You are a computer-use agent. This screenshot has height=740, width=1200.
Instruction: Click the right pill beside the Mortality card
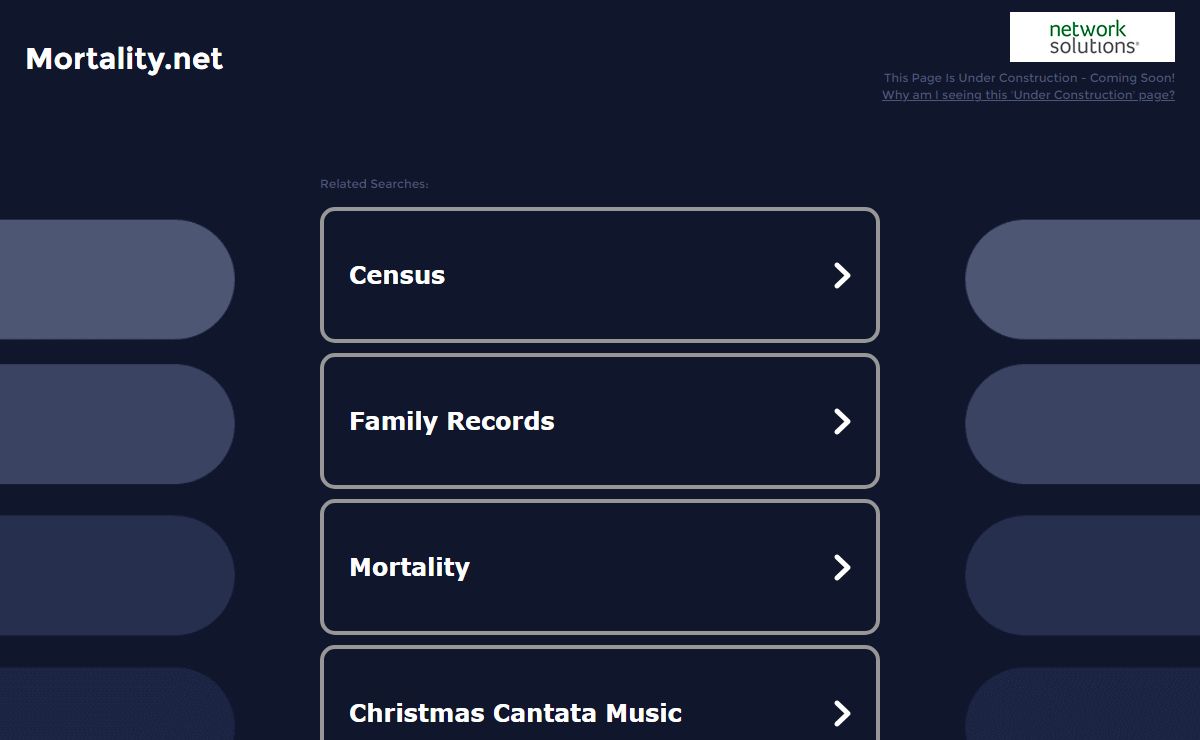point(1083,575)
